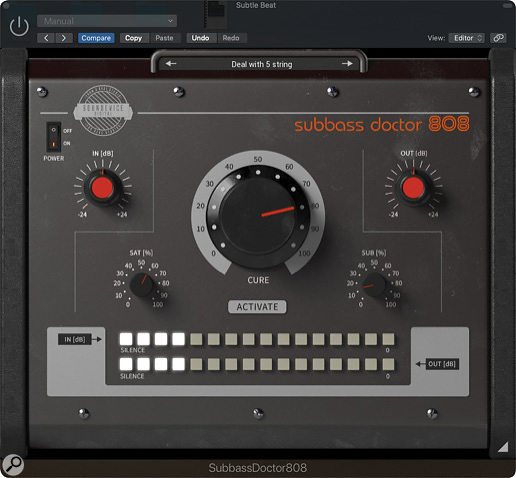Go to the previous preset with left chevron
Image resolution: width=516 pixels, height=478 pixels.
coord(46,38)
